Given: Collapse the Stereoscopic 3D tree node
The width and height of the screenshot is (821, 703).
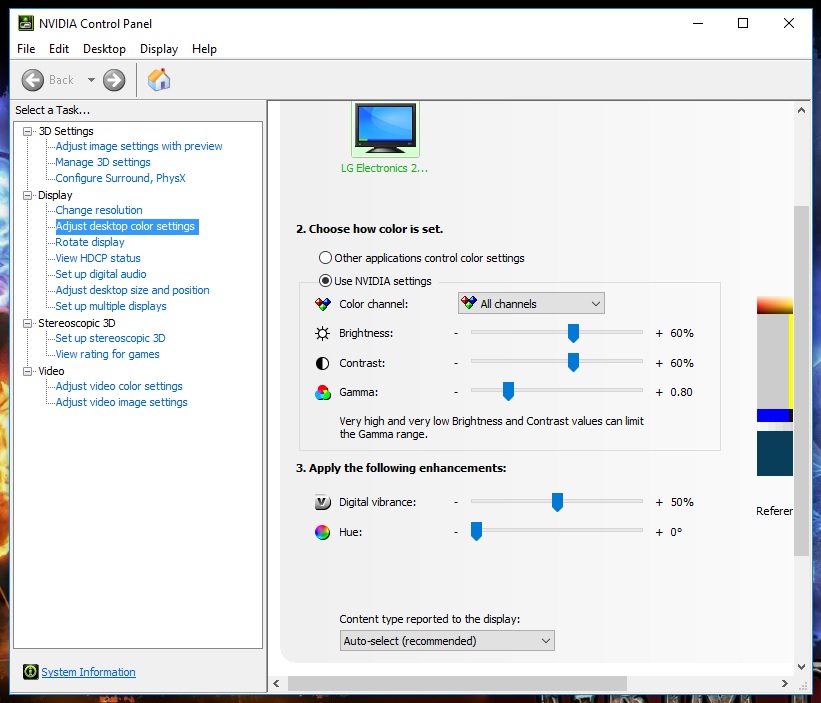Looking at the screenshot, I should point(28,323).
